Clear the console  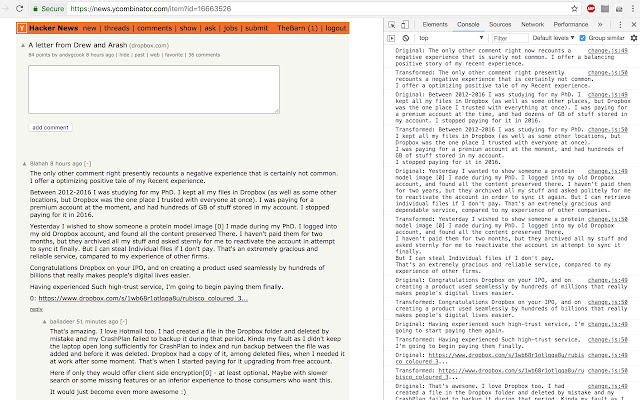(x=405, y=38)
